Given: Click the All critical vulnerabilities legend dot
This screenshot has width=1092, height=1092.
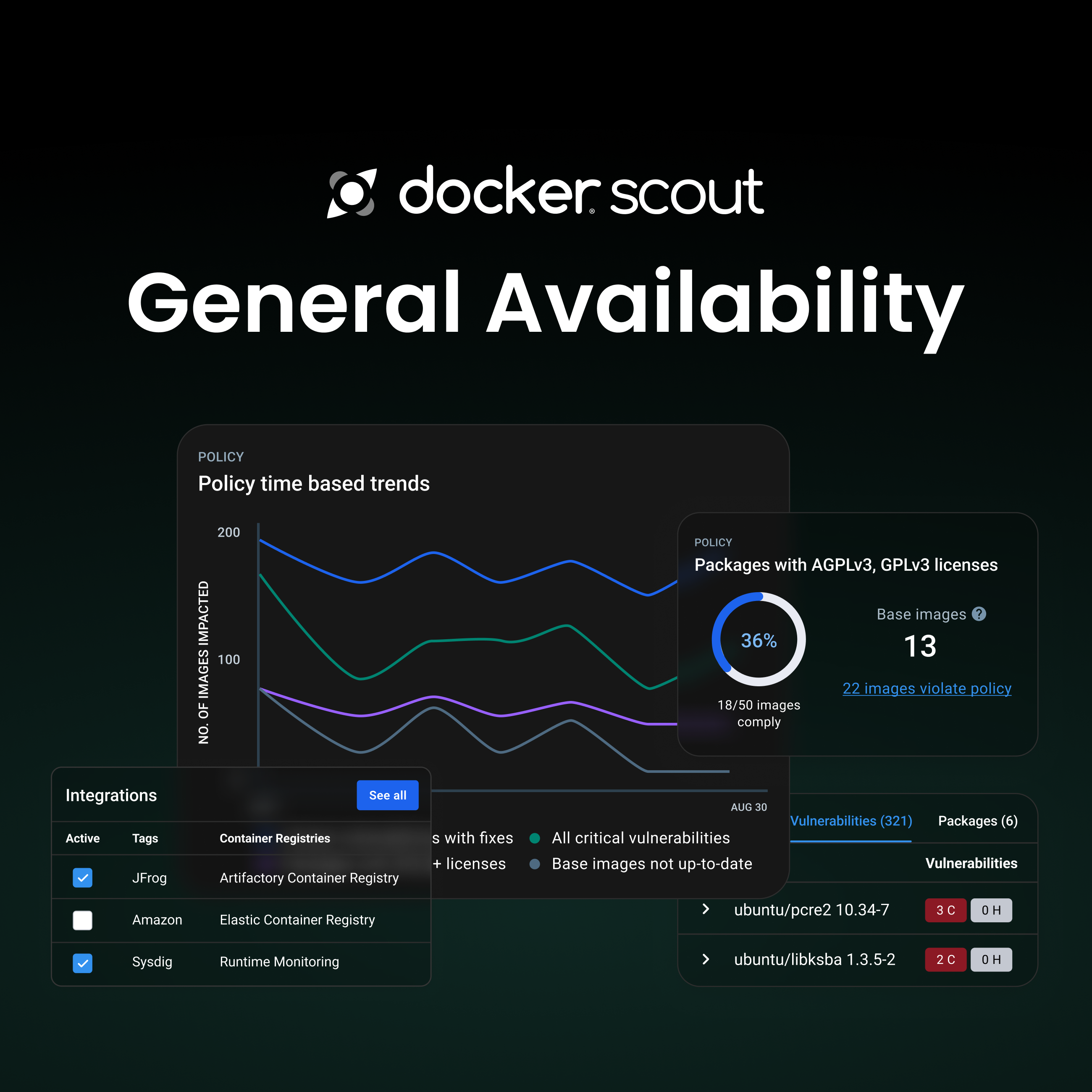Looking at the screenshot, I should 535,838.
